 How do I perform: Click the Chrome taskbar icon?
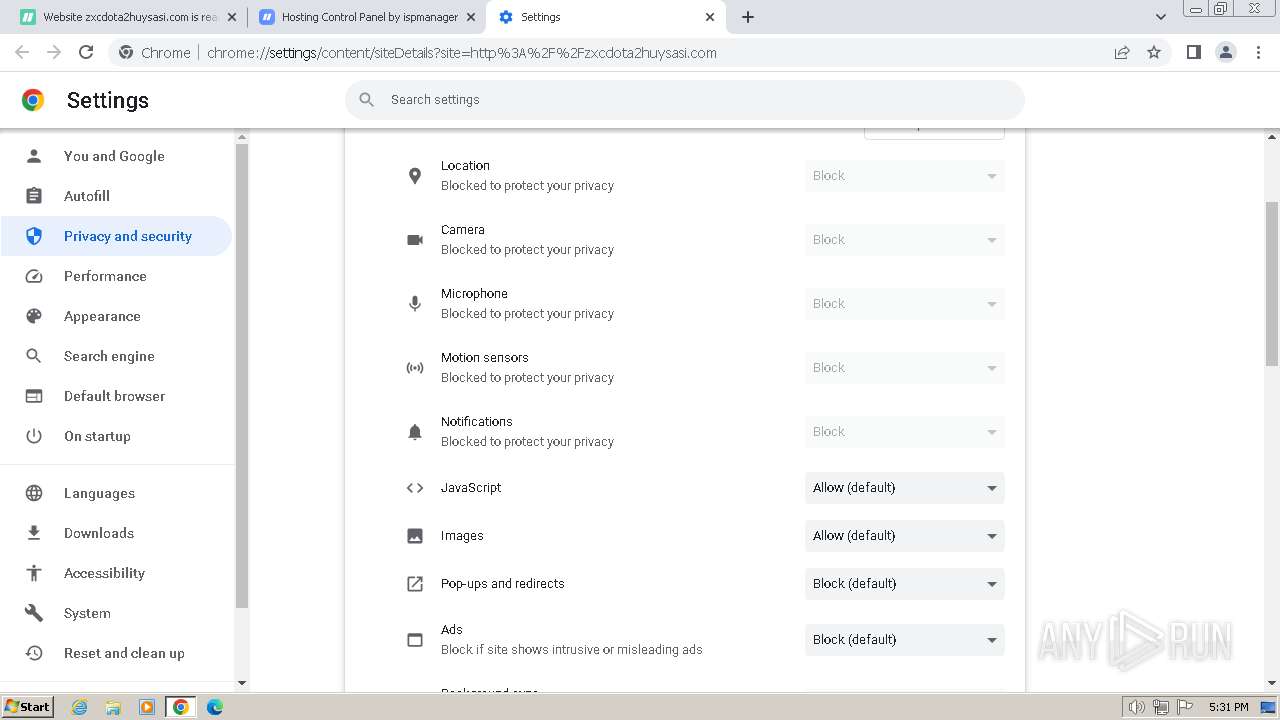coord(181,707)
